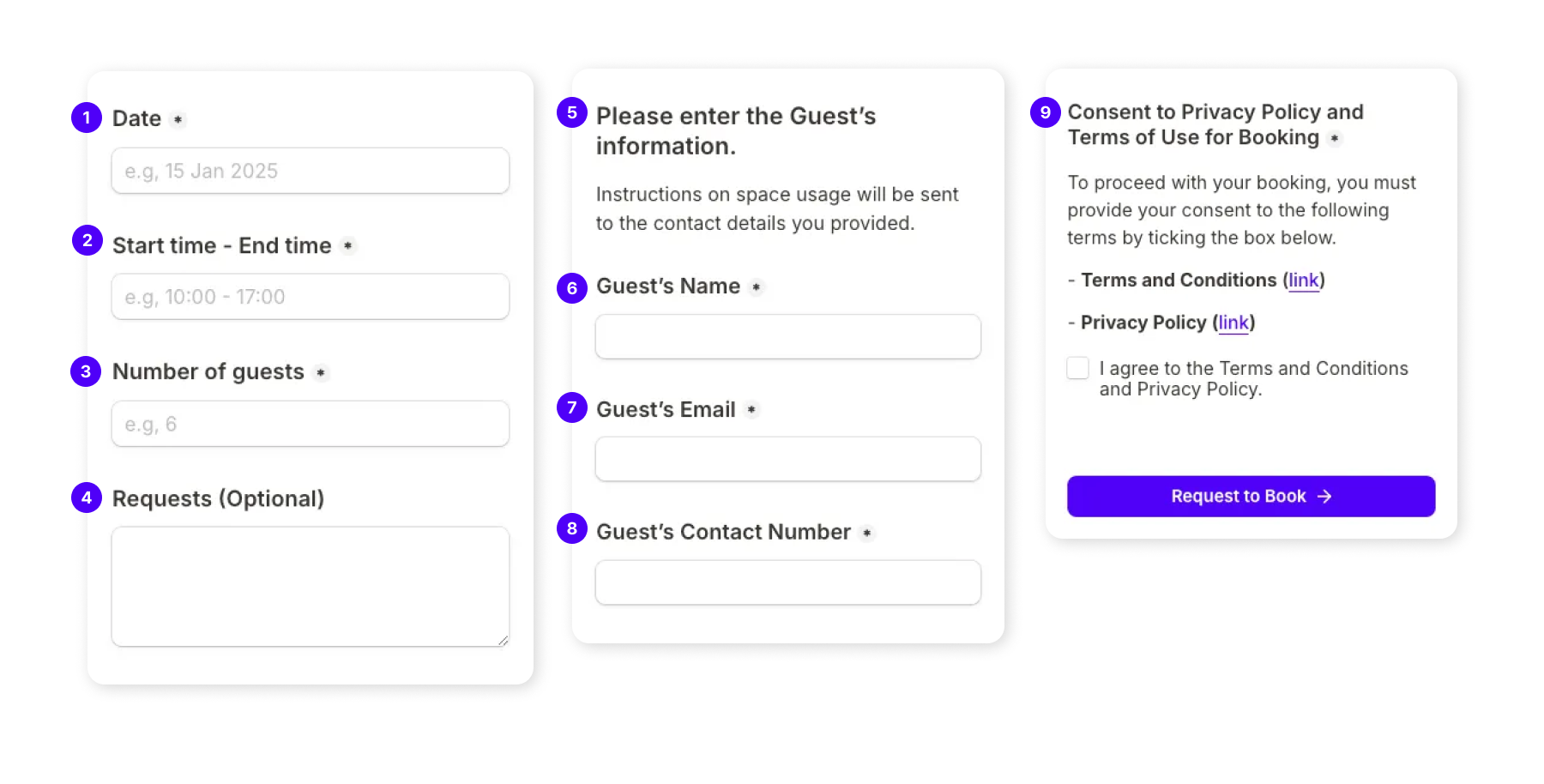Click the Request to Book button
The width and height of the screenshot is (1544, 784).
point(1251,497)
